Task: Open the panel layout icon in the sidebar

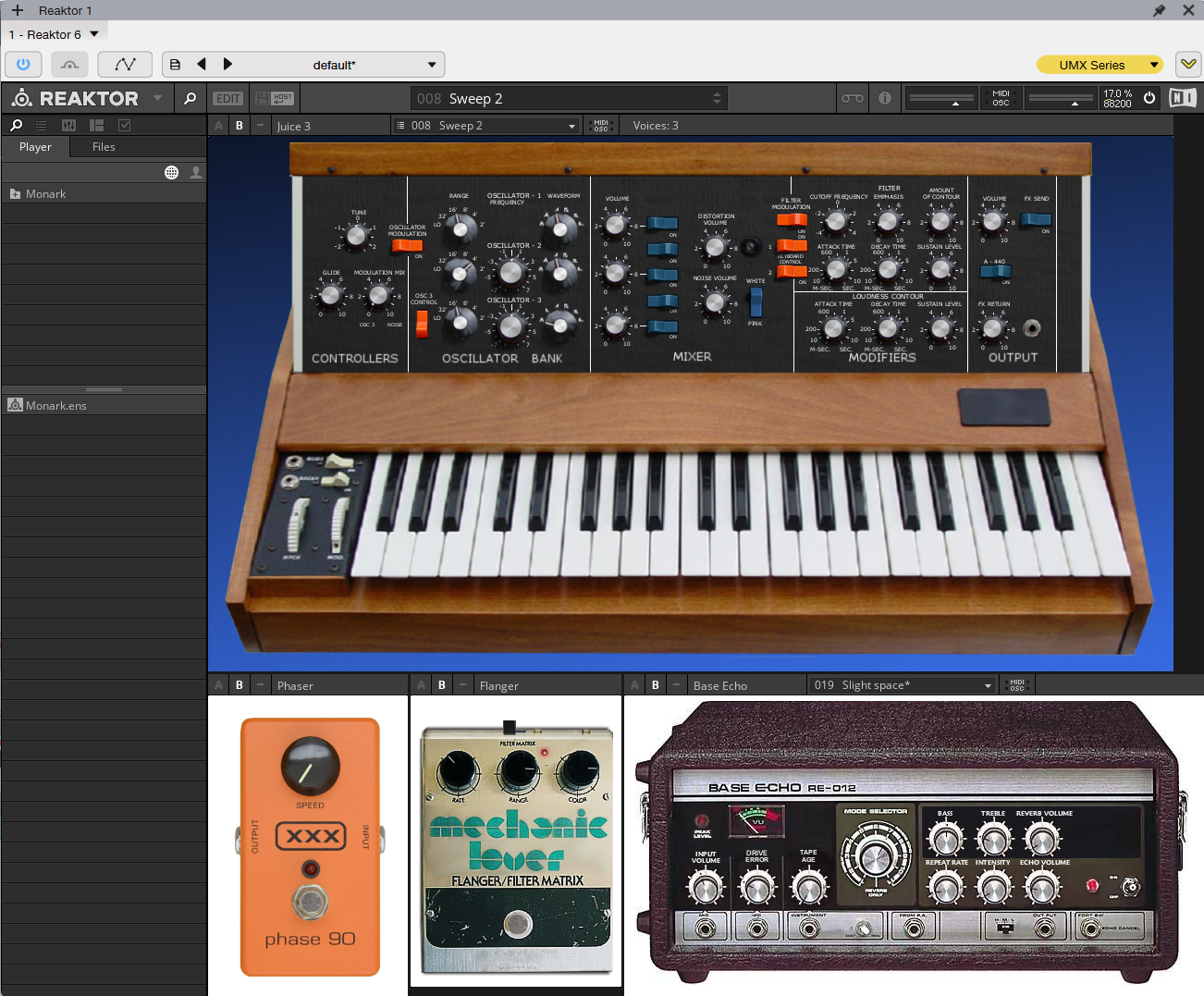Action: click(x=96, y=125)
